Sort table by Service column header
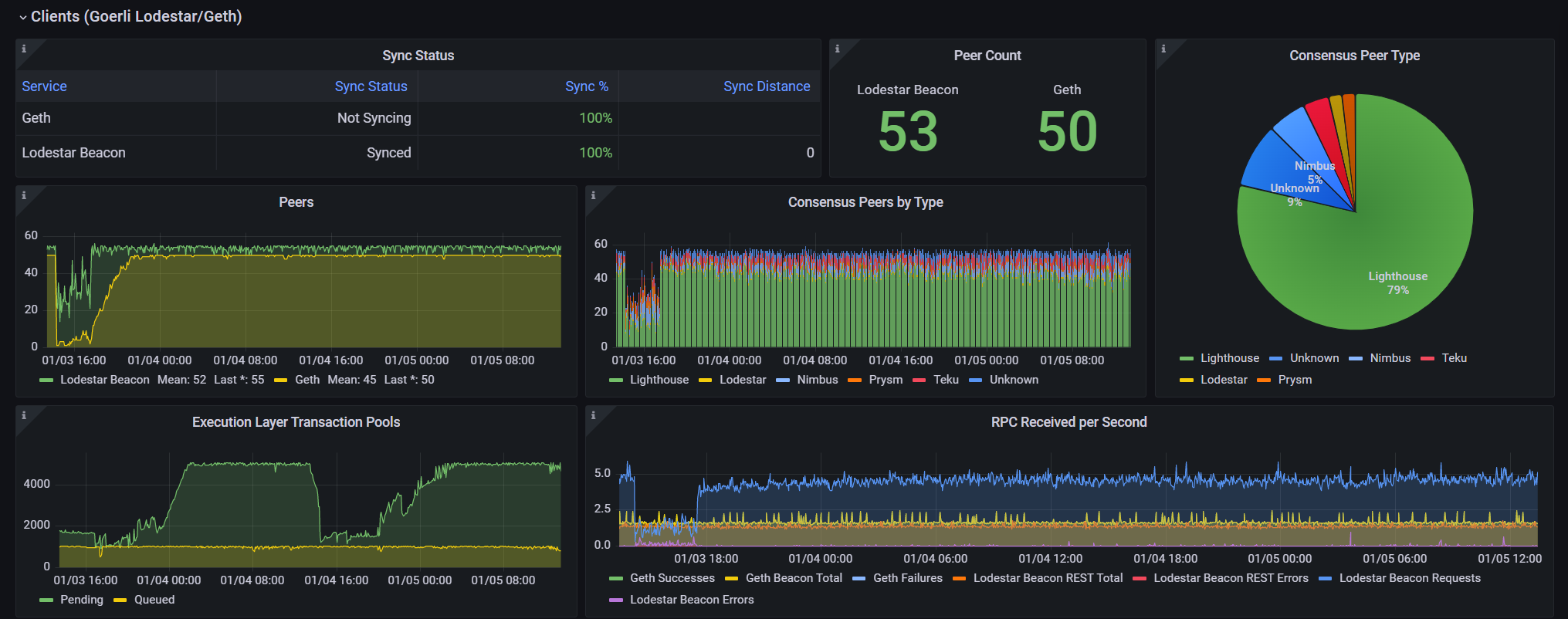 pyautogui.click(x=44, y=86)
